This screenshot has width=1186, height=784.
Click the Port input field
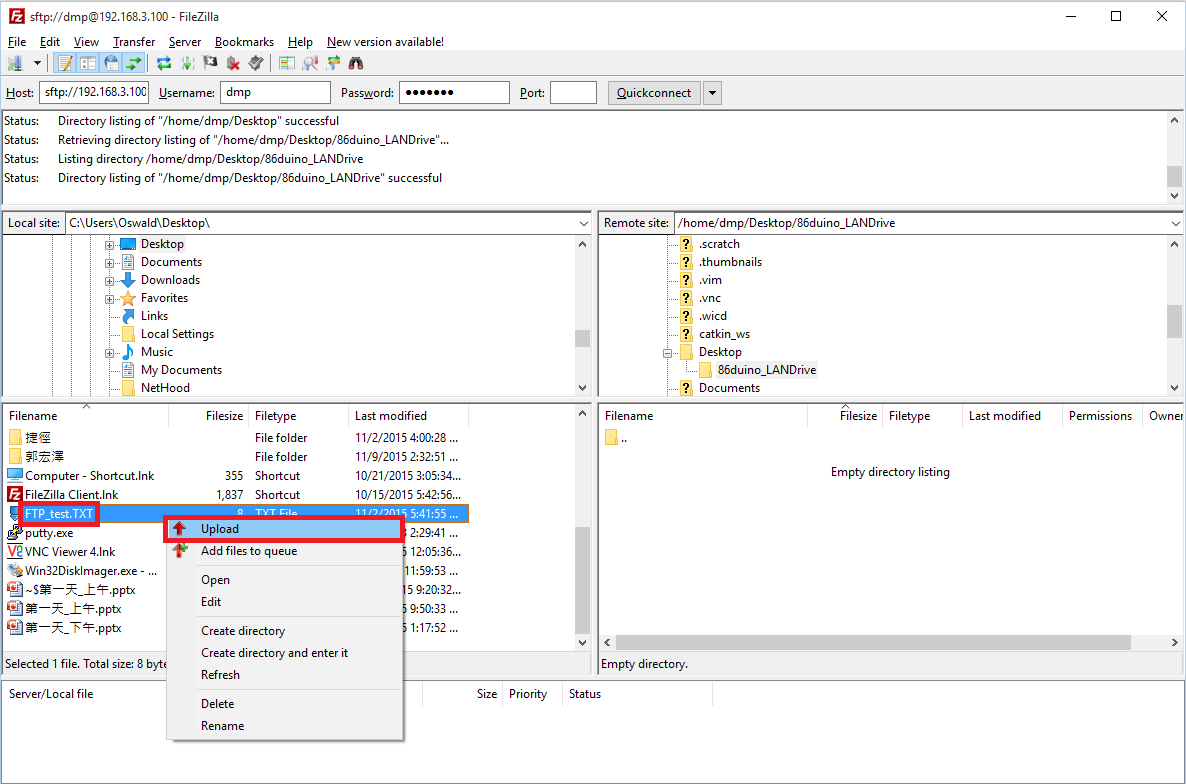tap(573, 92)
